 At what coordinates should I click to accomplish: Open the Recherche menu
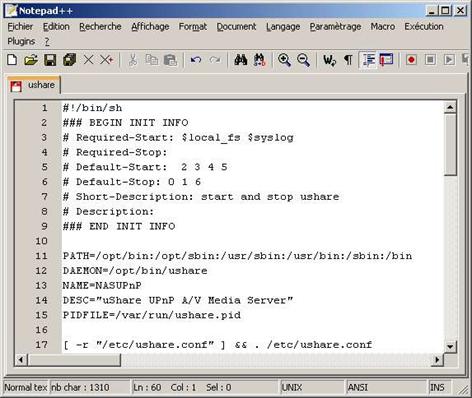click(x=100, y=26)
